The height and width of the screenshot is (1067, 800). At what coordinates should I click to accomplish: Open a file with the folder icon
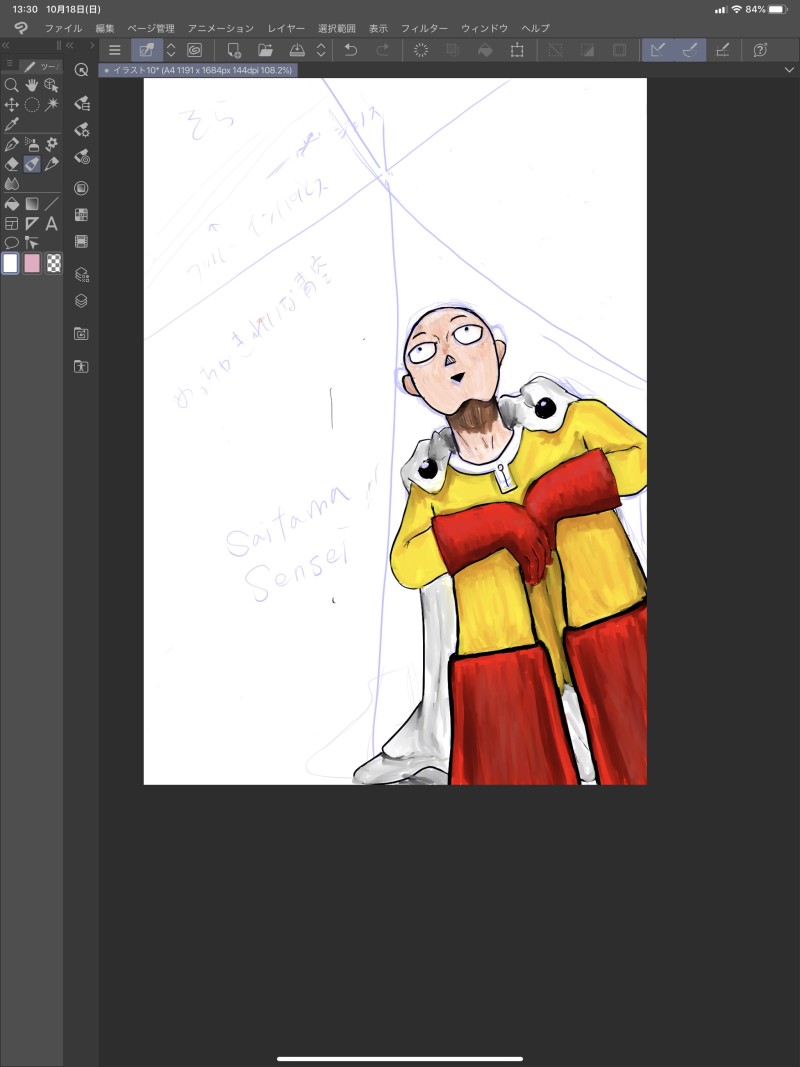pyautogui.click(x=265, y=50)
